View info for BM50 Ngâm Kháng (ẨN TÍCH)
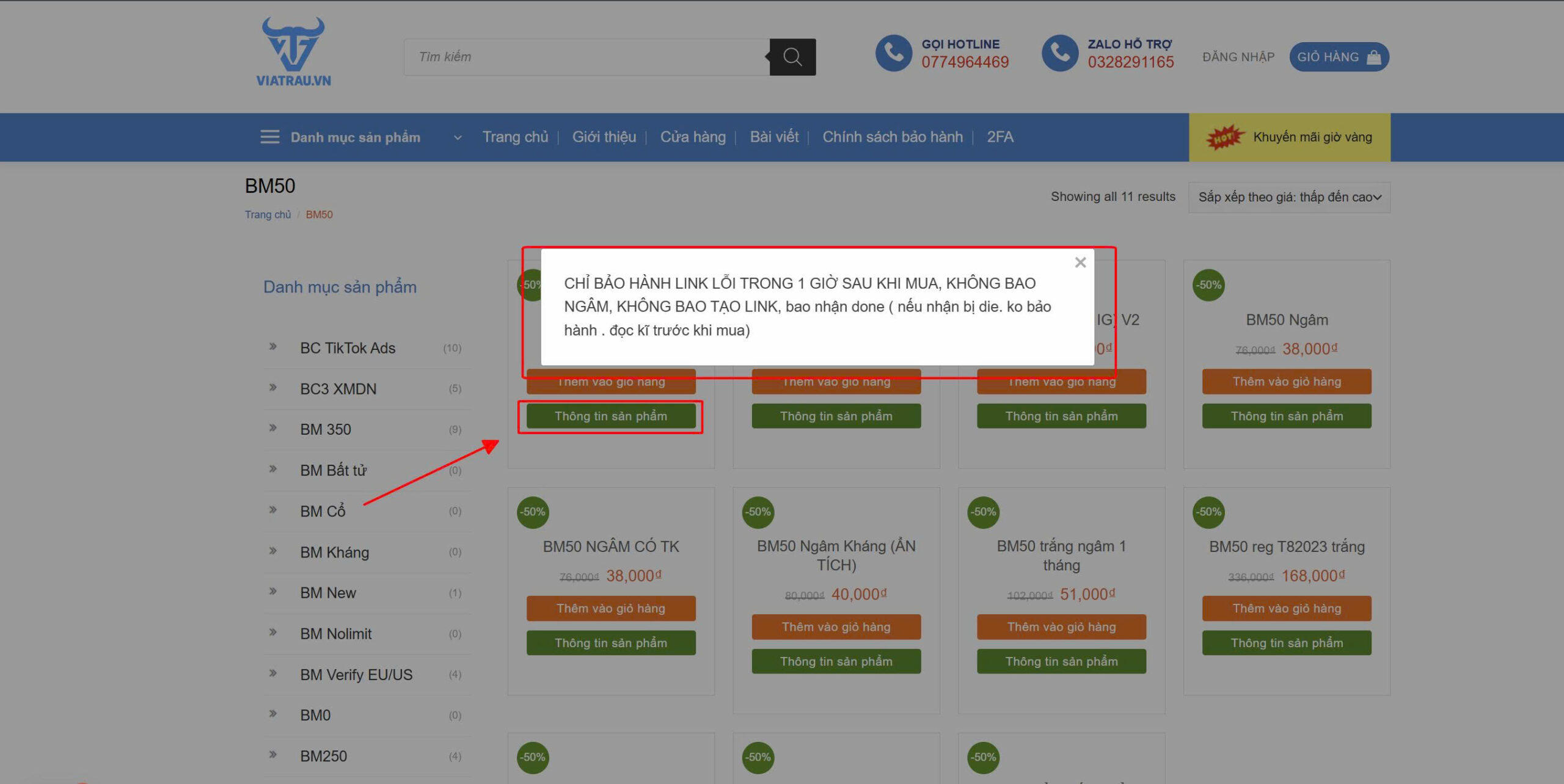The width and height of the screenshot is (1564, 784). (836, 661)
